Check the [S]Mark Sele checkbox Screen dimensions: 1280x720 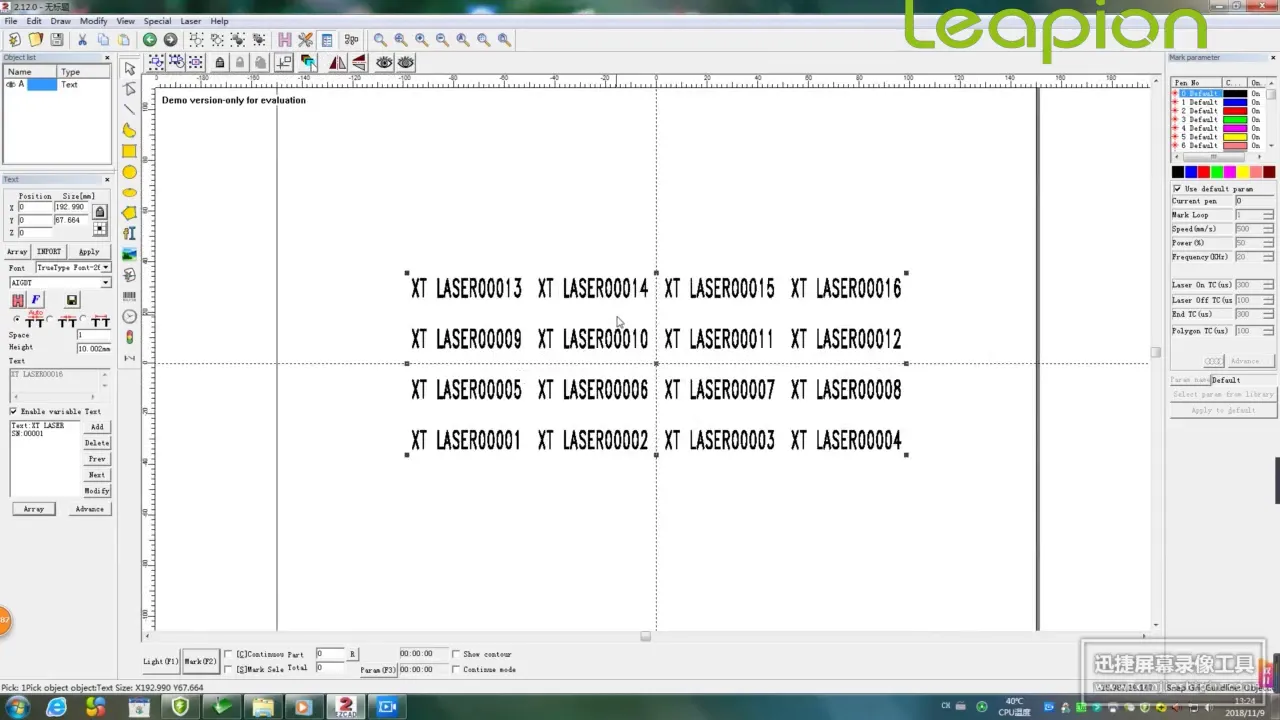point(228,669)
